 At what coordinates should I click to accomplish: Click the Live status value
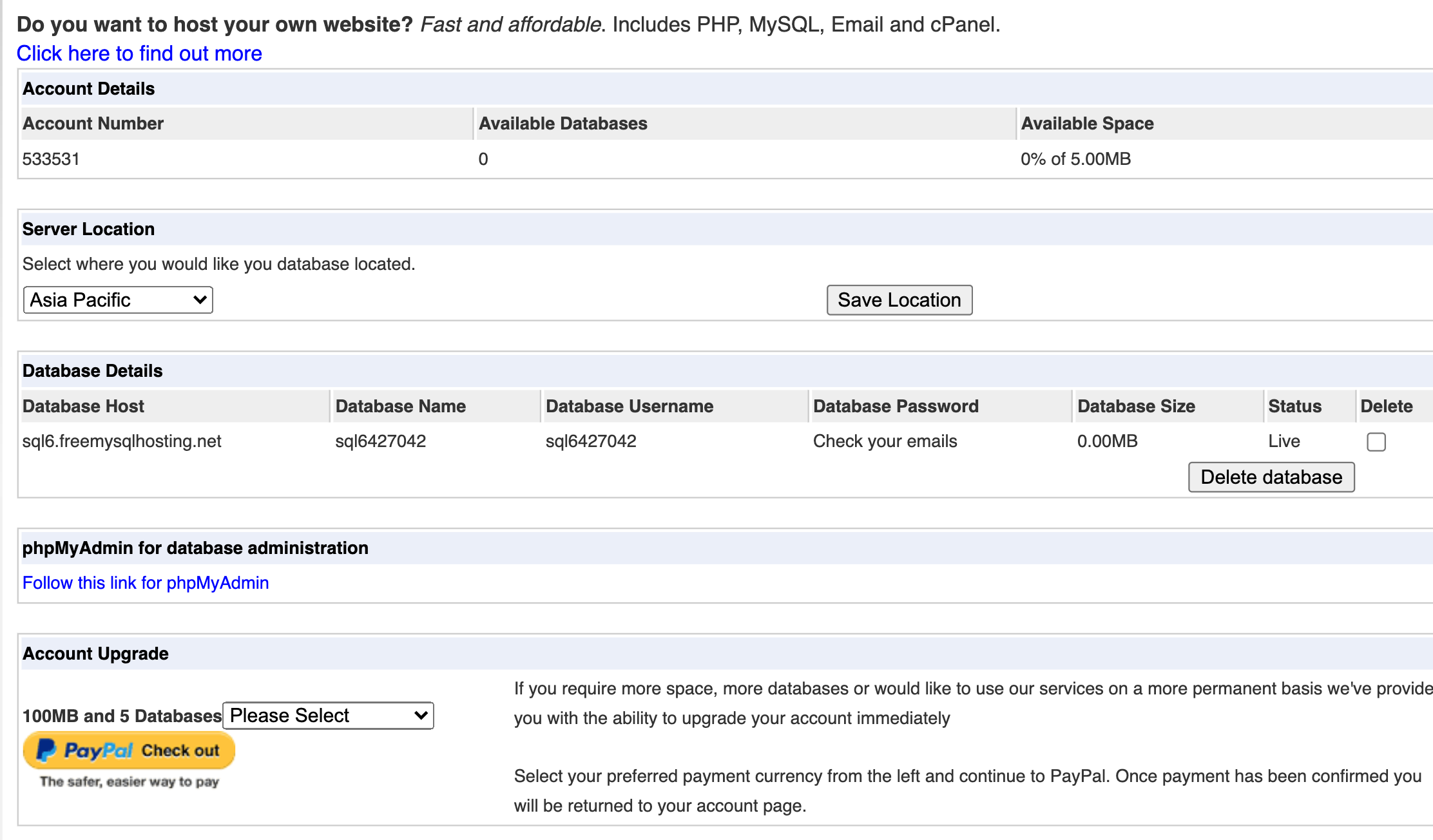tap(1284, 441)
